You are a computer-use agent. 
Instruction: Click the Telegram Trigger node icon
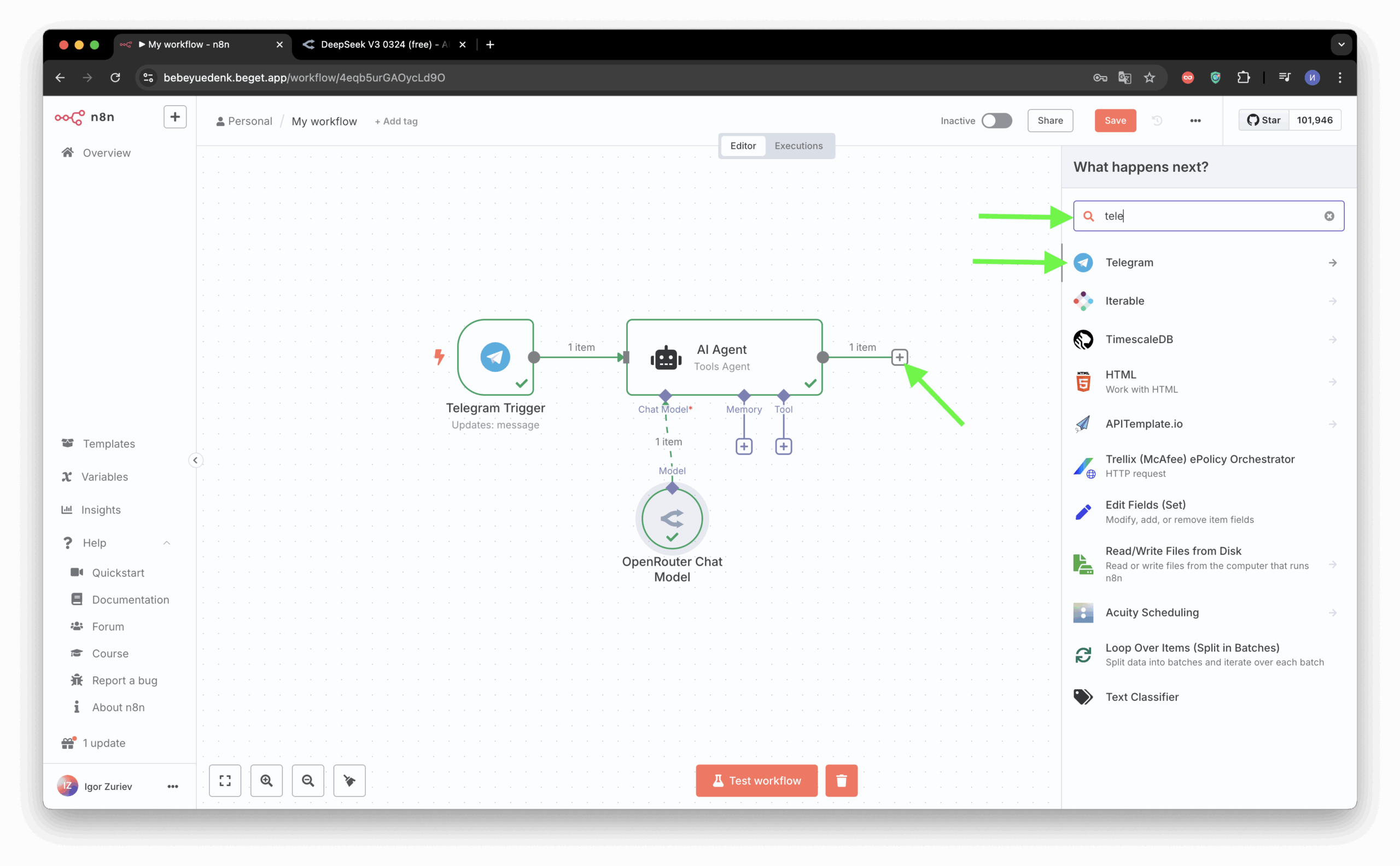click(x=495, y=357)
